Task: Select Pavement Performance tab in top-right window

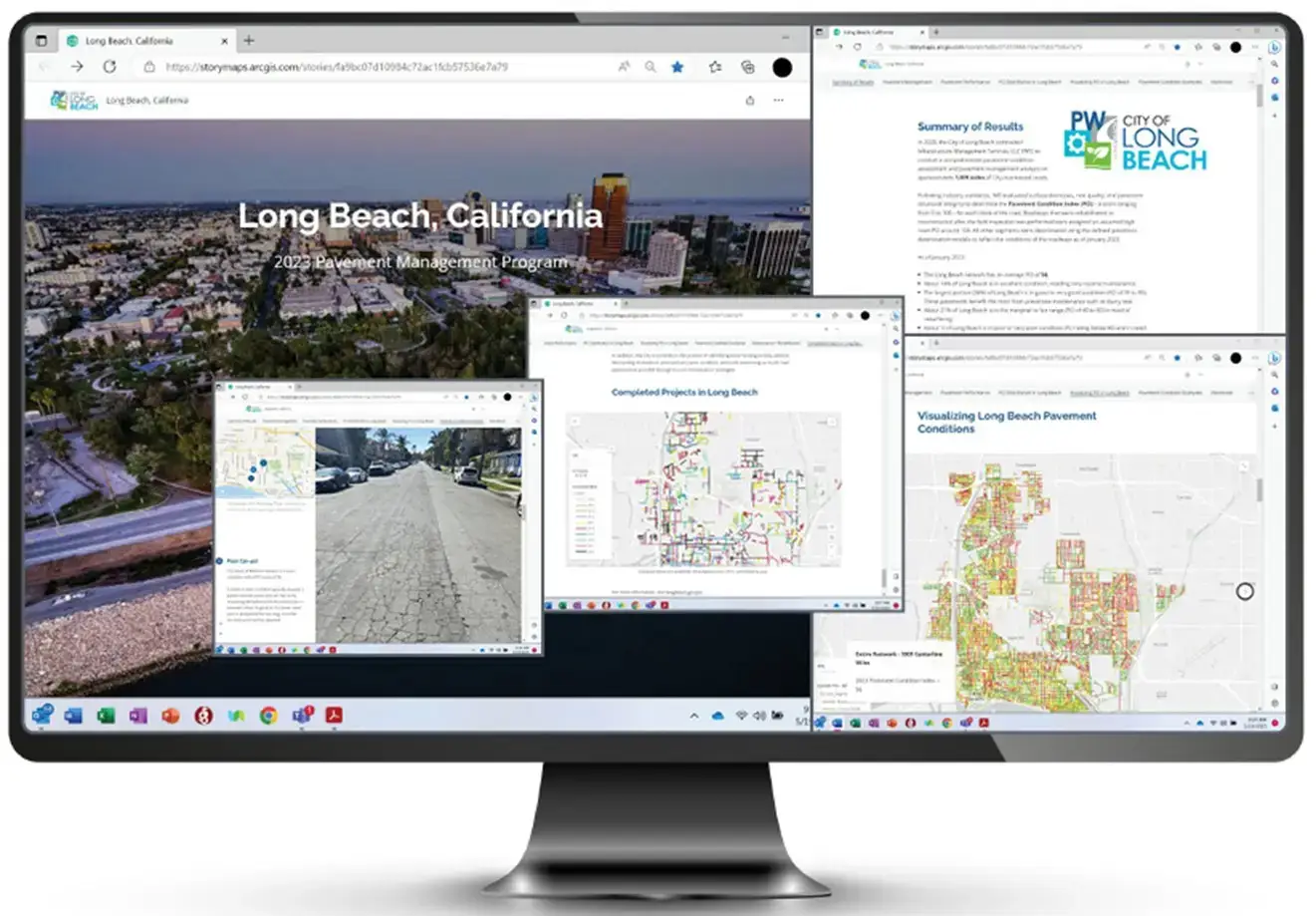Action: click(965, 82)
